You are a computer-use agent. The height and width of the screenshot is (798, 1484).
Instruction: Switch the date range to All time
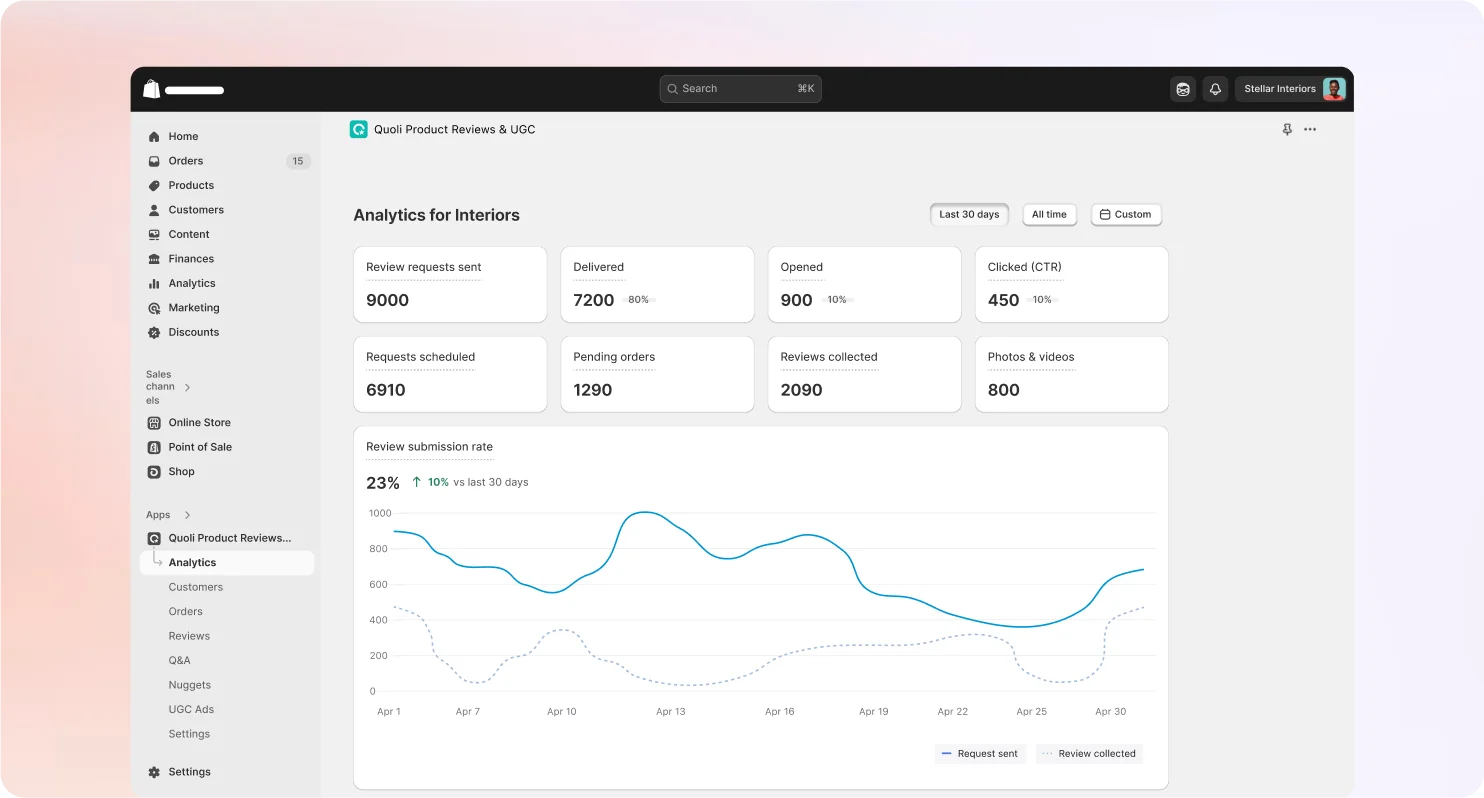(1049, 215)
